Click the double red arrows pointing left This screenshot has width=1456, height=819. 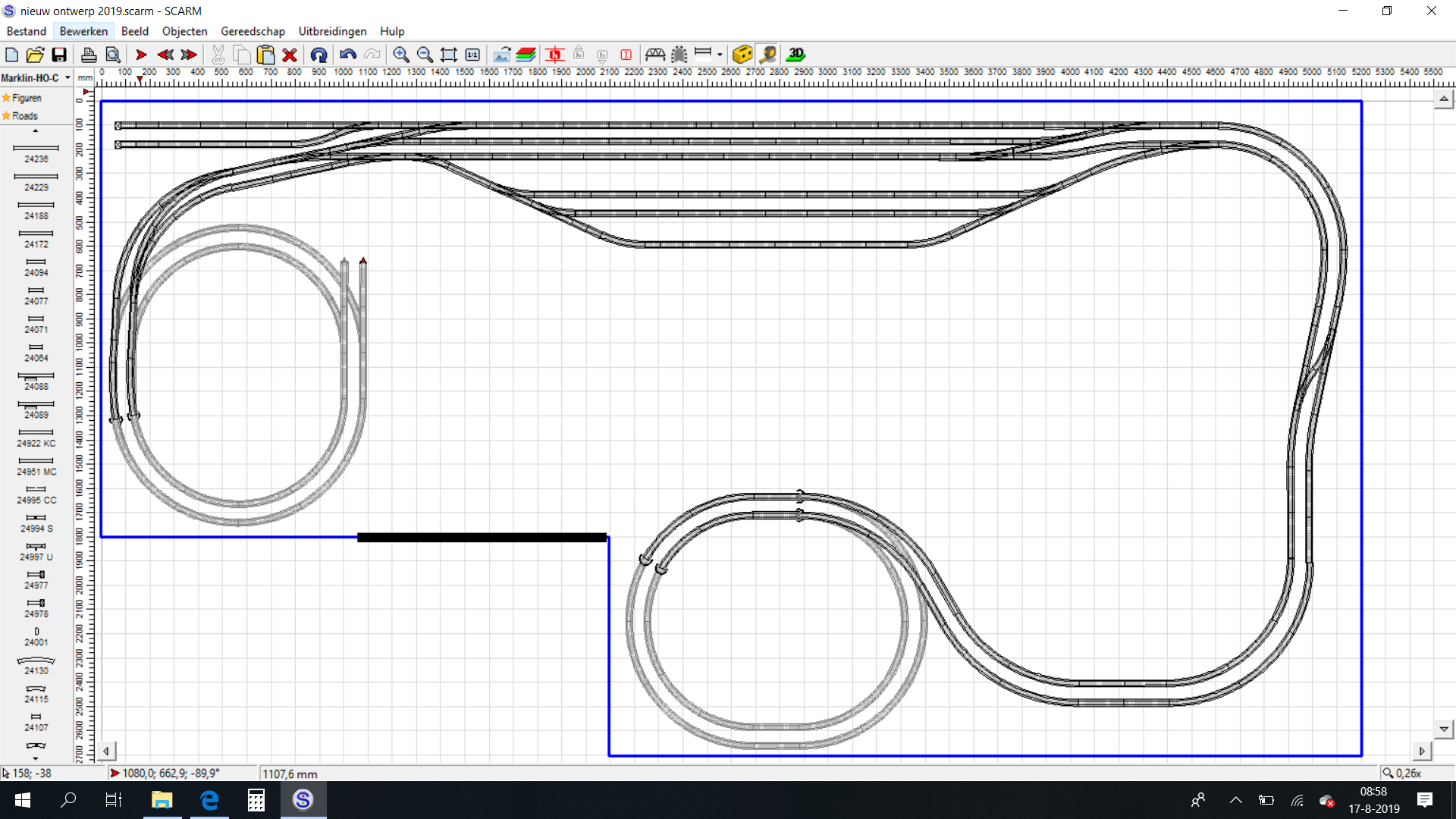(x=165, y=55)
